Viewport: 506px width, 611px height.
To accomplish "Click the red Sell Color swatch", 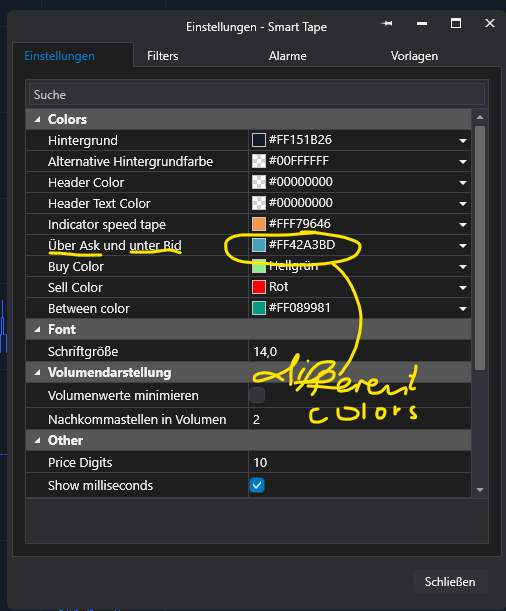I will [x=259, y=287].
